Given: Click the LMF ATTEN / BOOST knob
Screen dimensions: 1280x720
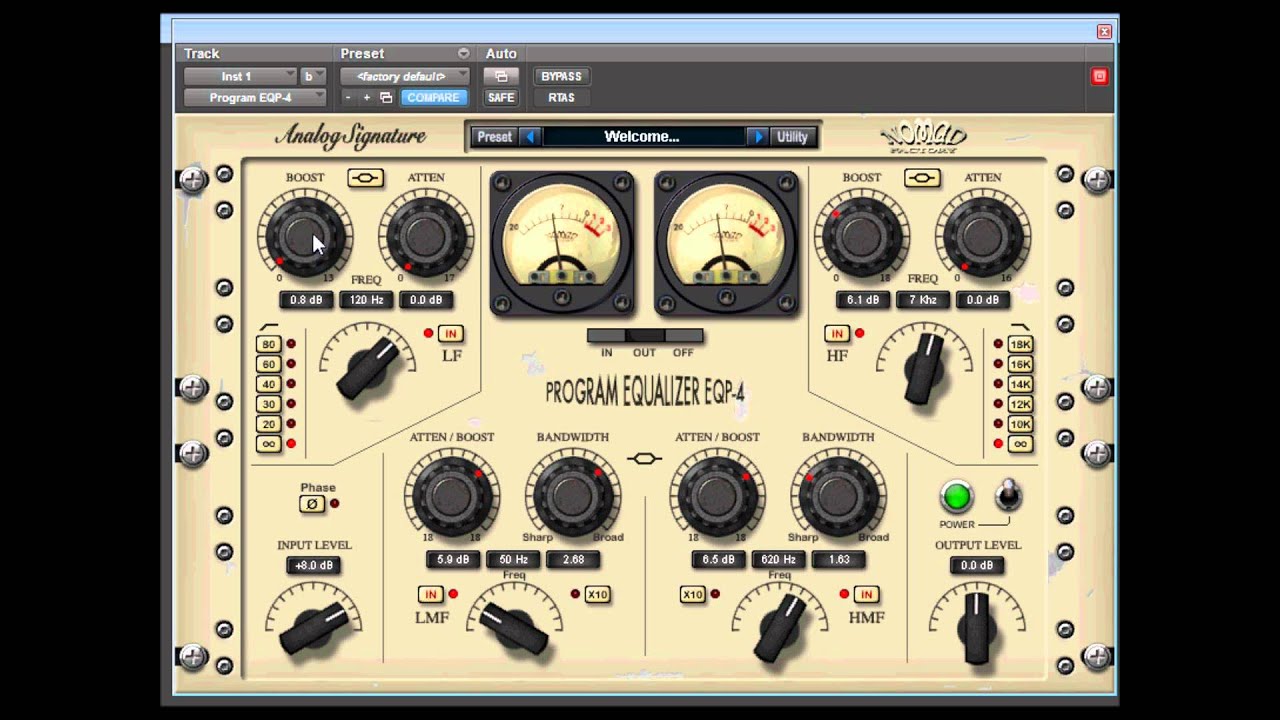Looking at the screenshot, I should pos(450,495).
